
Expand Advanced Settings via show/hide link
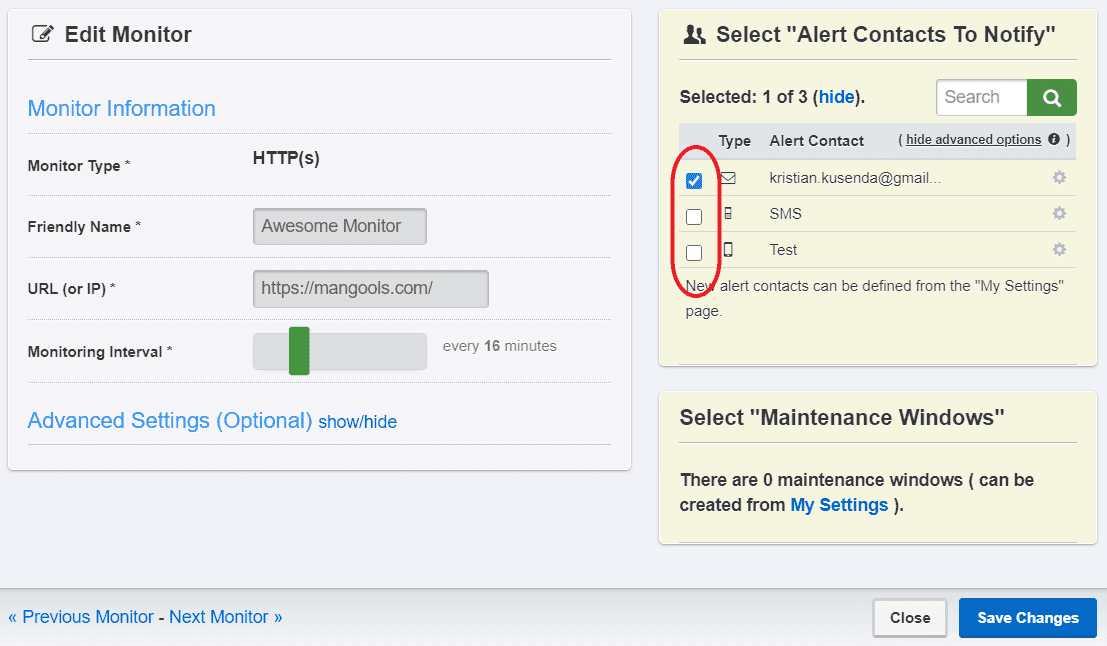pos(358,421)
